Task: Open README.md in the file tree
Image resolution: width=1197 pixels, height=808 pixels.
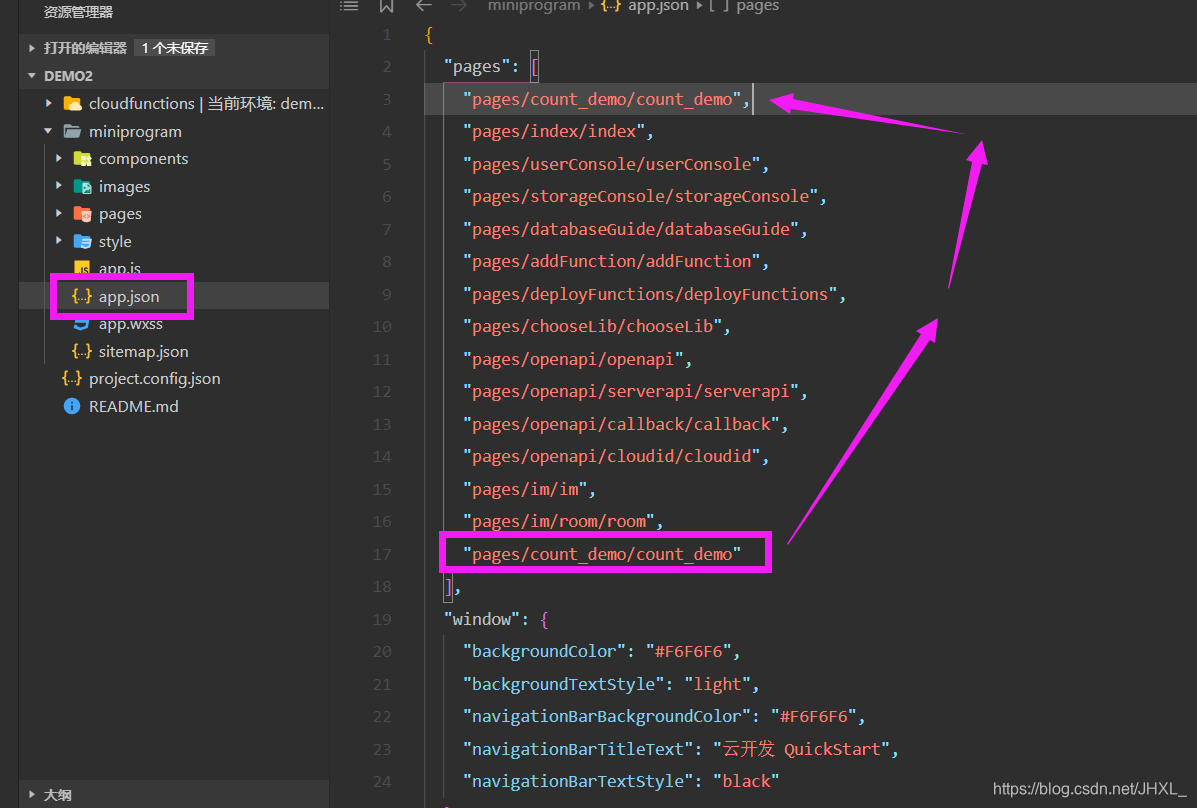Action: tap(134, 406)
